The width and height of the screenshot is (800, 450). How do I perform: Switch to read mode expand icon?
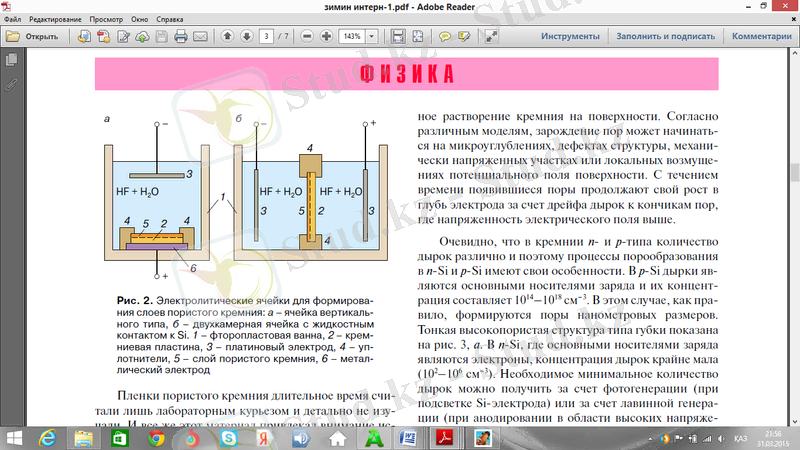[491, 37]
